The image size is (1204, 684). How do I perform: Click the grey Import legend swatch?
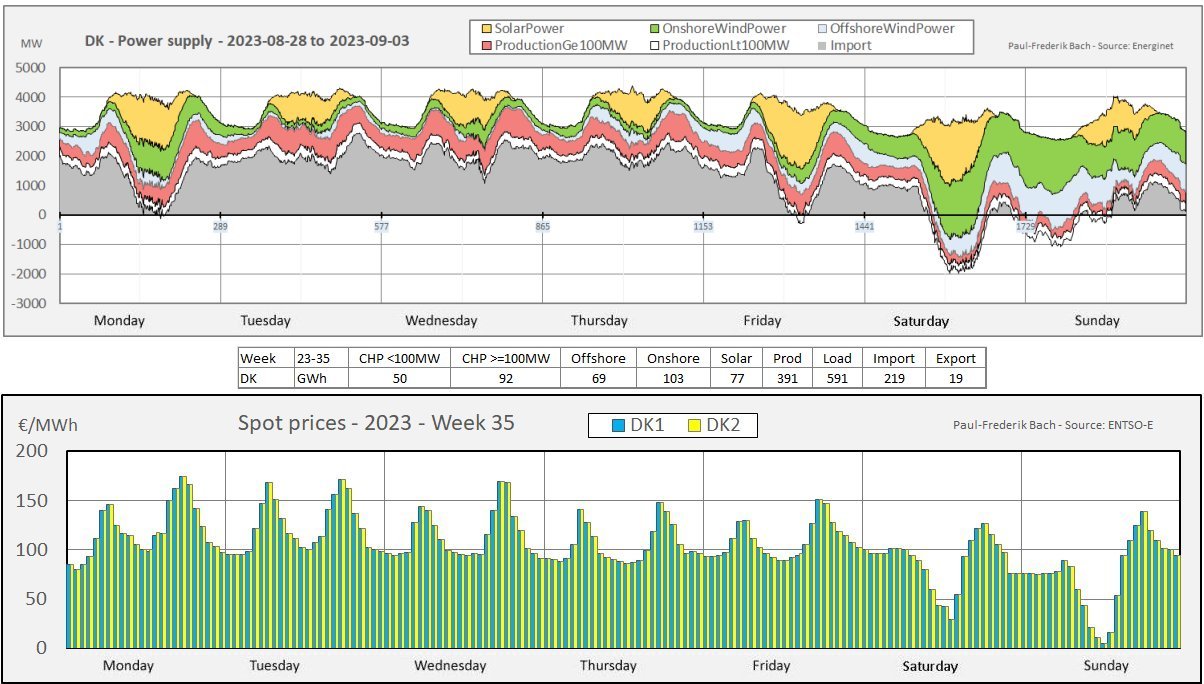point(820,45)
